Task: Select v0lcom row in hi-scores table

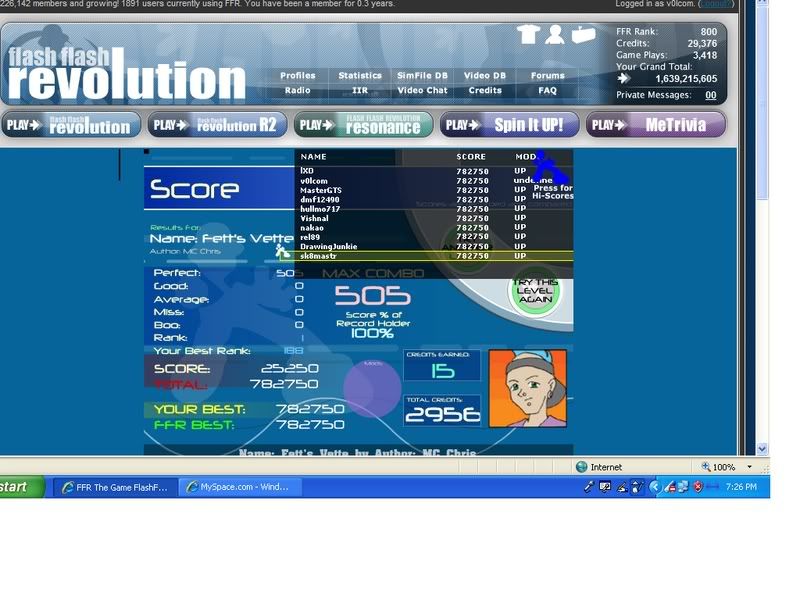Action: pos(434,181)
